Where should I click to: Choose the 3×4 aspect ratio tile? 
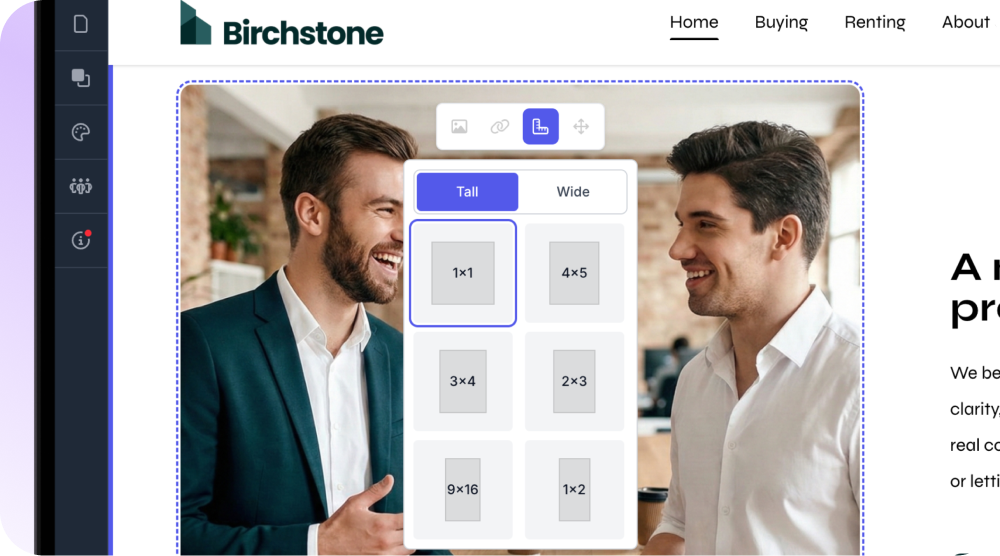(x=463, y=381)
